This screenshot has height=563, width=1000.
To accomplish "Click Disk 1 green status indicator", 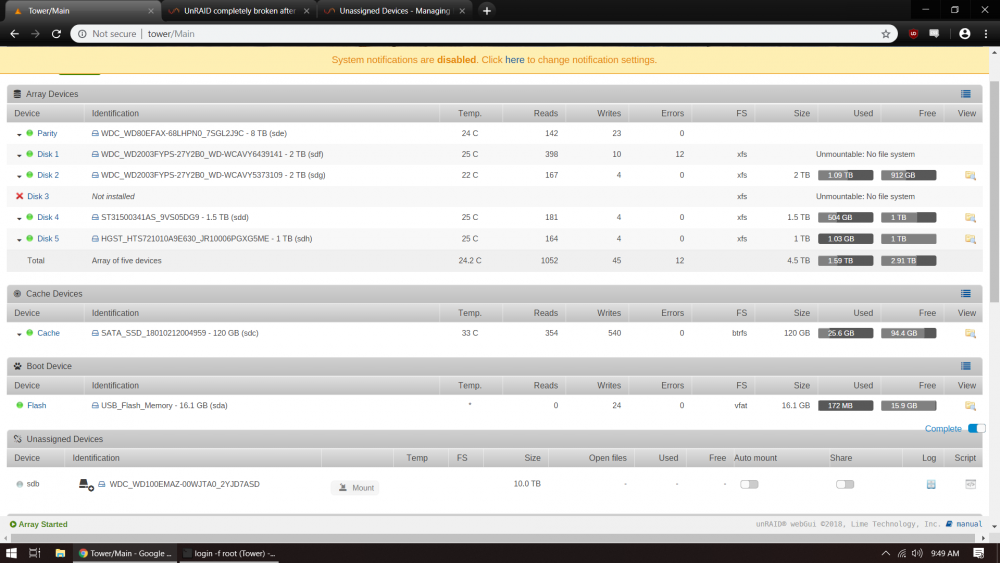I will tap(29, 154).
